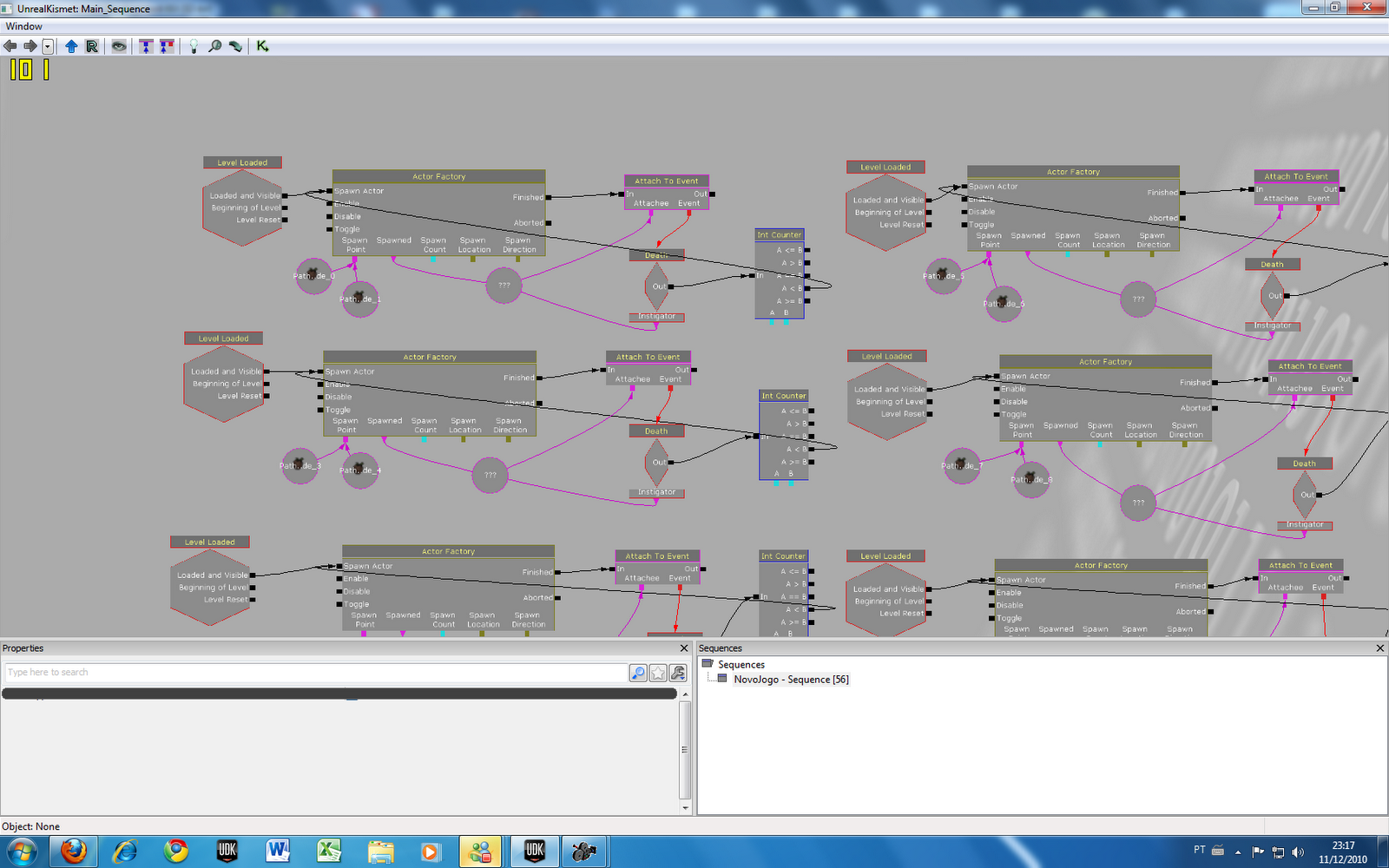Click the K icon at the toolbar's end

262,46
